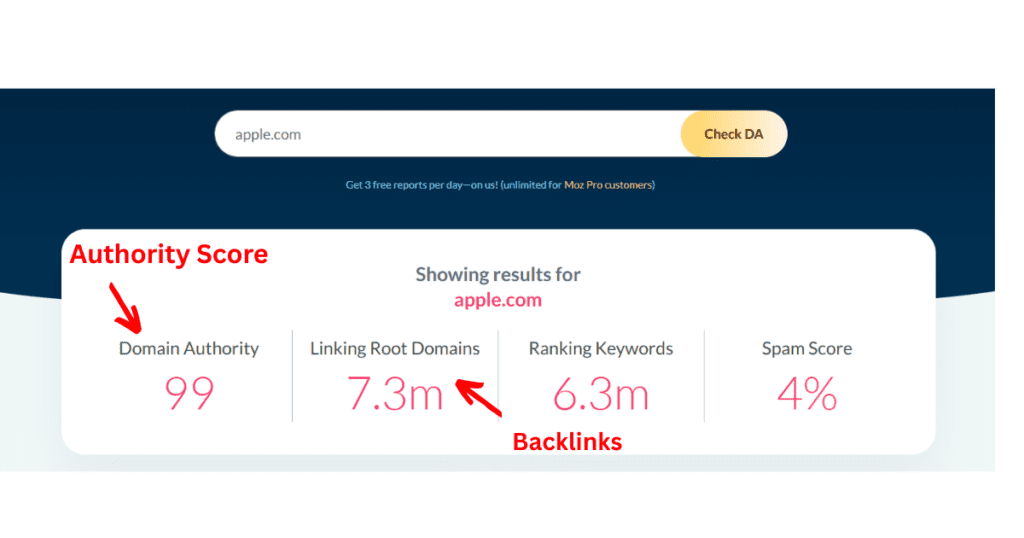Select the 4% spam score value
Viewport: 1024px width, 538px height.
point(807,394)
